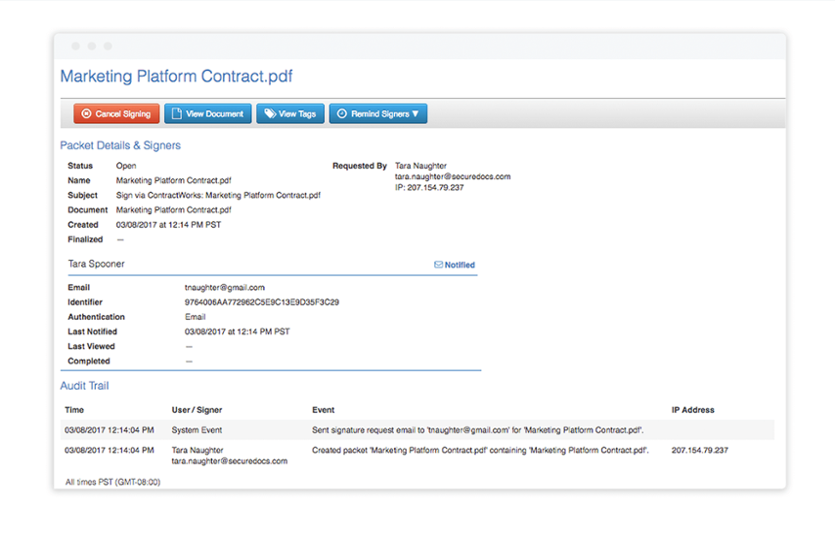Click the Audit Trail section heading

[x=85, y=385]
